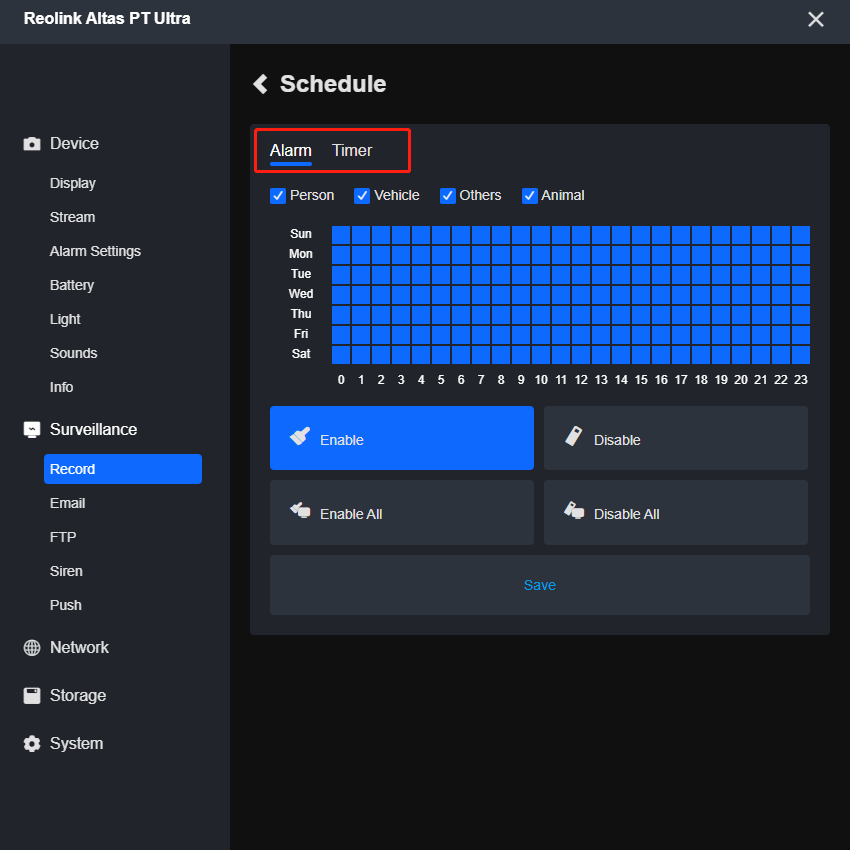Toggle the Animal checkbox

[x=529, y=196]
